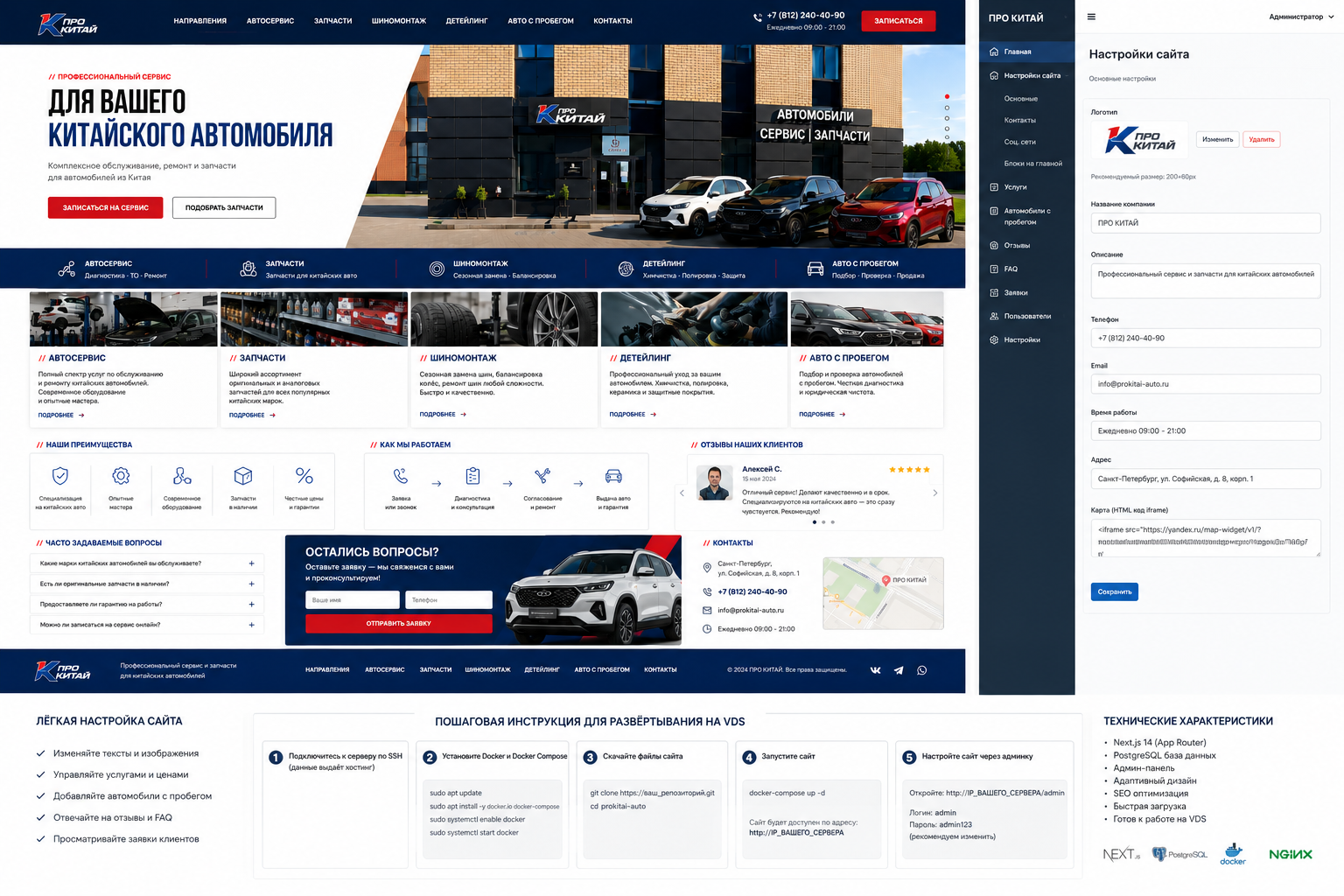This screenshot has height=896, width=1344.
Task: Click the percent icon above Честные цены
Action: (304, 475)
